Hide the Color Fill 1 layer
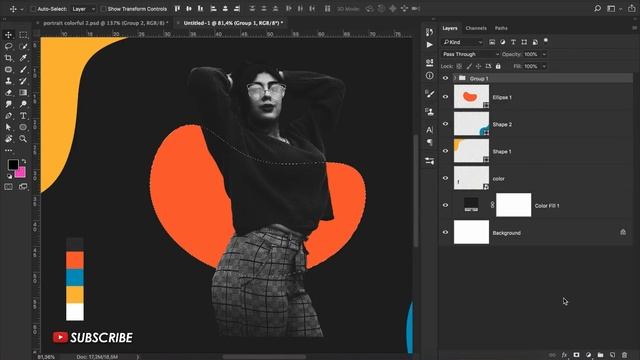This screenshot has height=360, width=640. click(x=445, y=205)
